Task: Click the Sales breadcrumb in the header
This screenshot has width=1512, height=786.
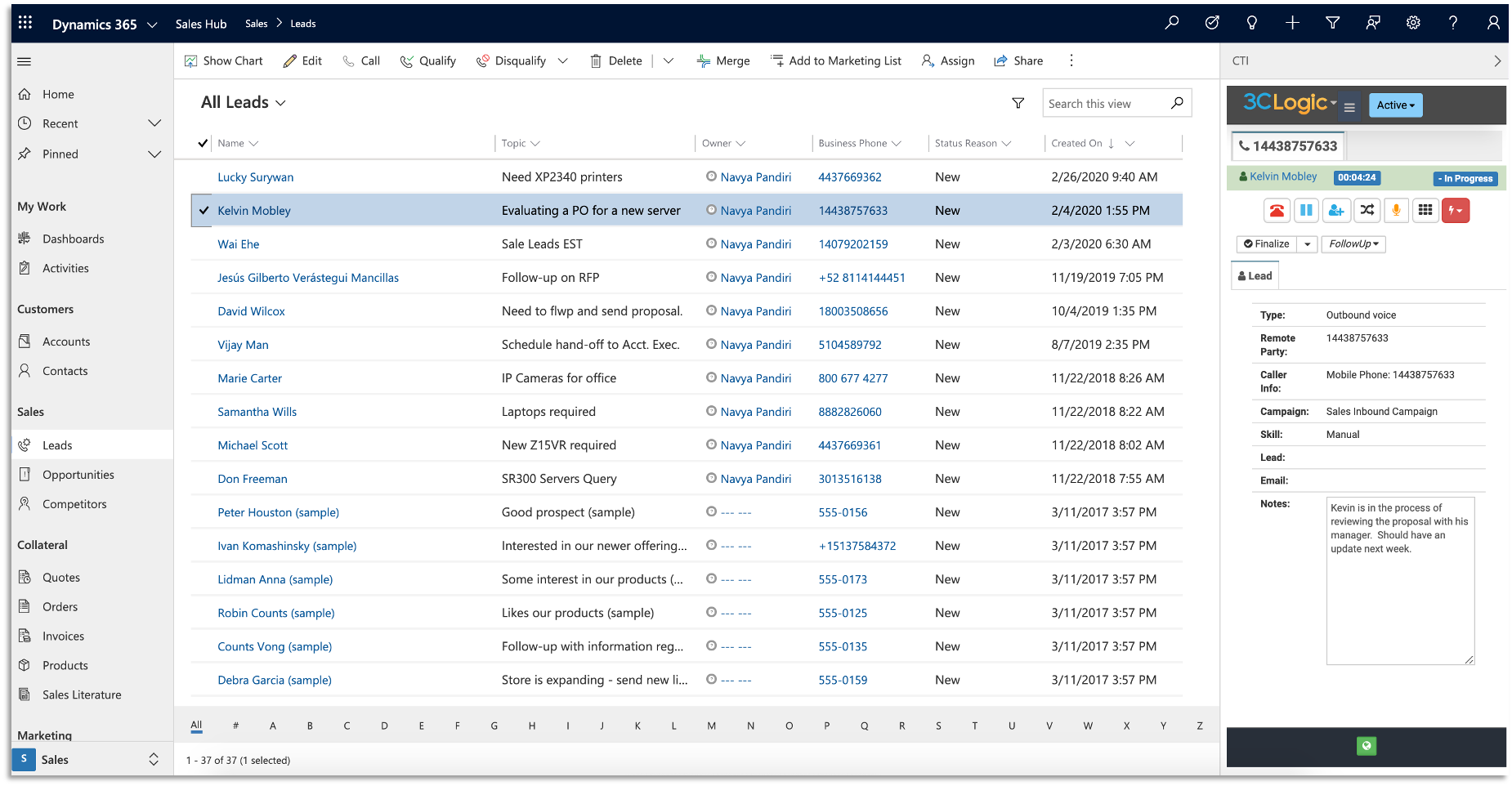Action: (256, 23)
